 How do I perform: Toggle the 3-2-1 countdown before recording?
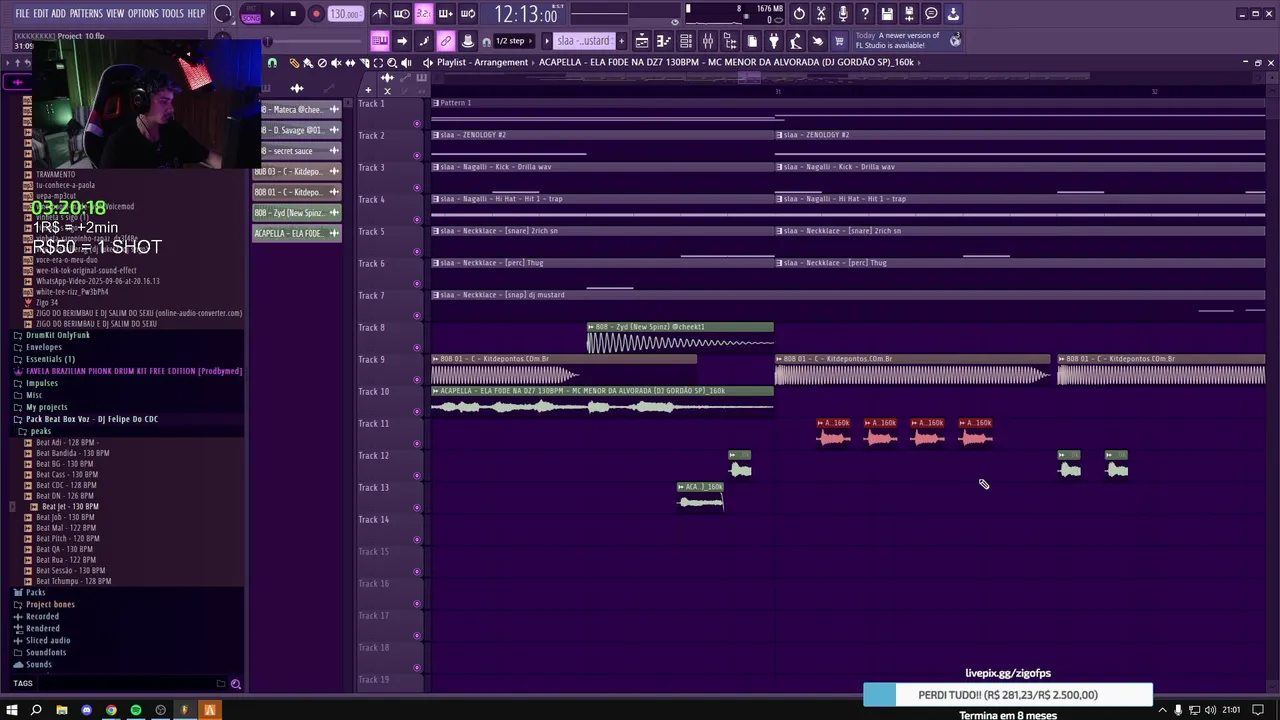pyautogui.click(x=423, y=14)
